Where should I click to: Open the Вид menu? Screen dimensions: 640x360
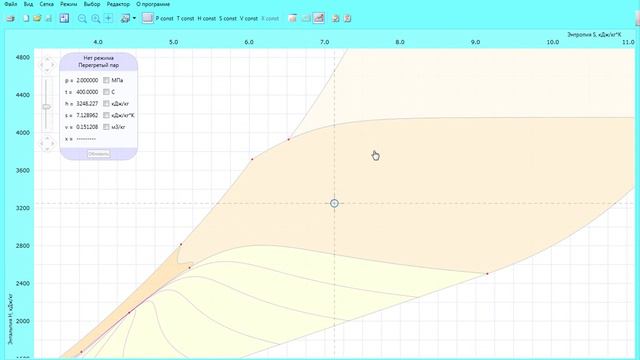pos(28,4)
